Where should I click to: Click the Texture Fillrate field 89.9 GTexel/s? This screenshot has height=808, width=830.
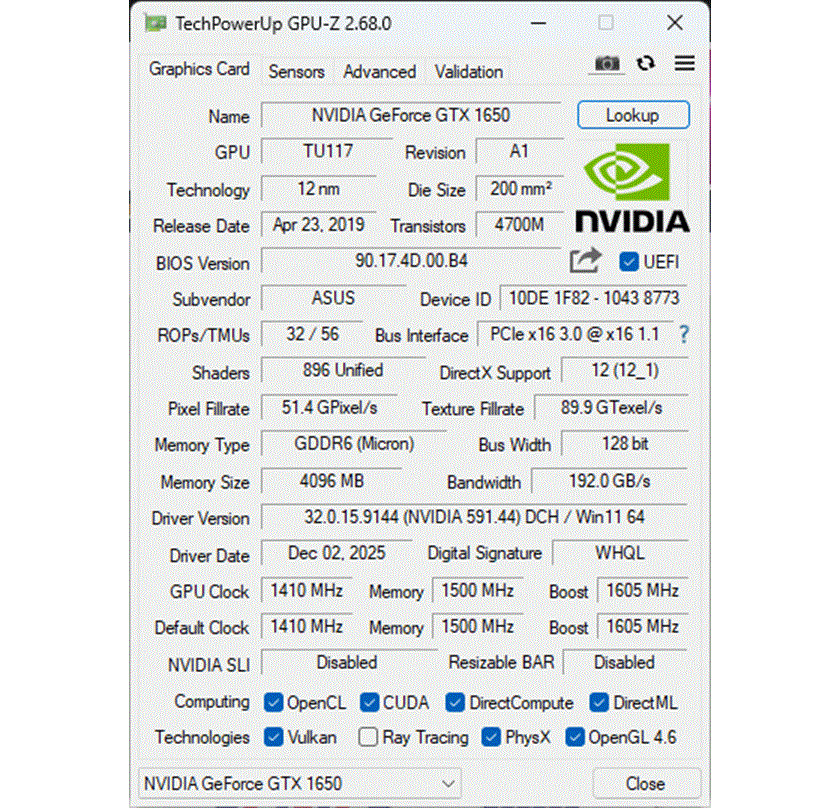pos(611,407)
